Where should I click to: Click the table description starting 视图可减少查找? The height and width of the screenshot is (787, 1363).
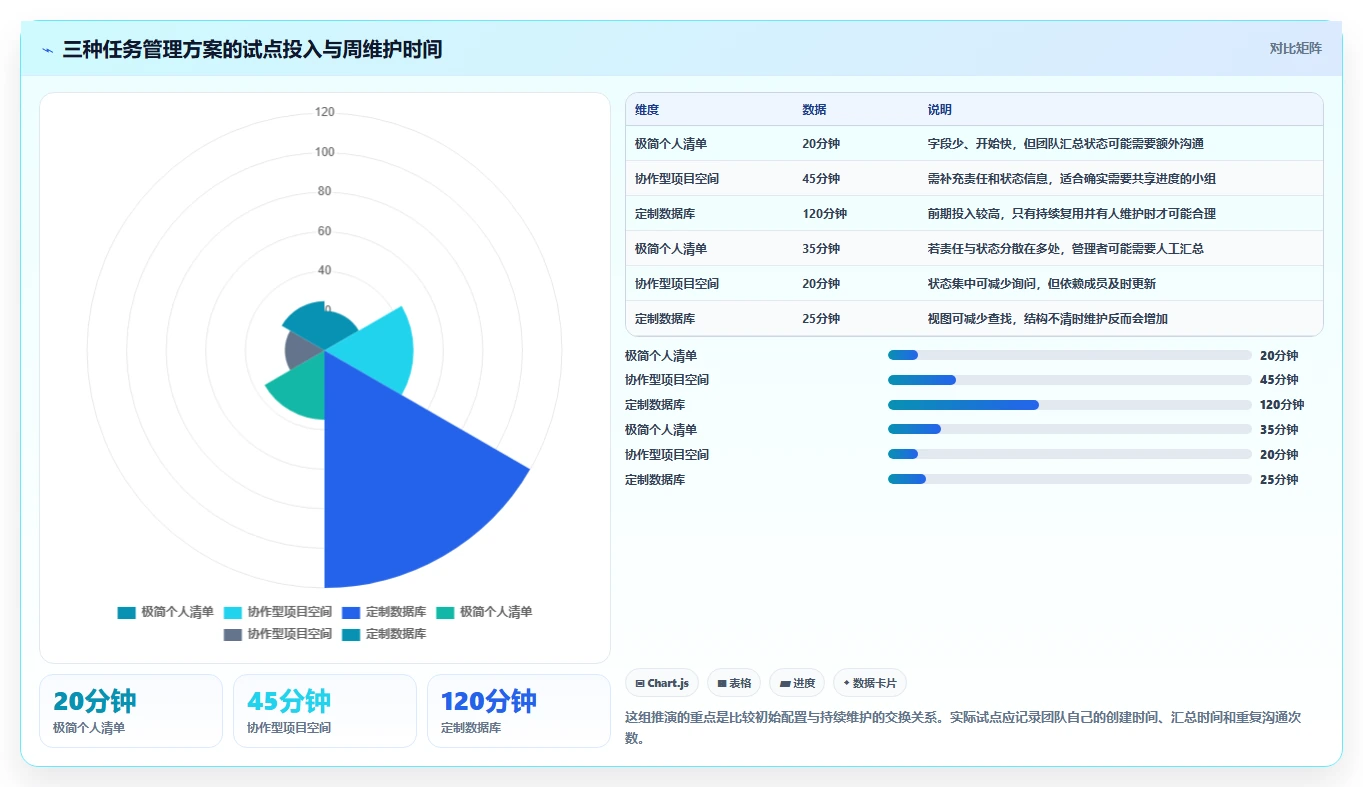pos(1048,319)
